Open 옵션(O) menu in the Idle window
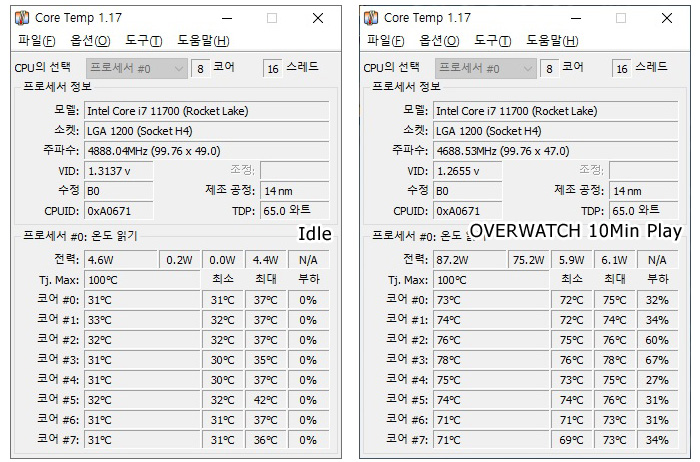This screenshot has height=462, width=700. (90, 41)
